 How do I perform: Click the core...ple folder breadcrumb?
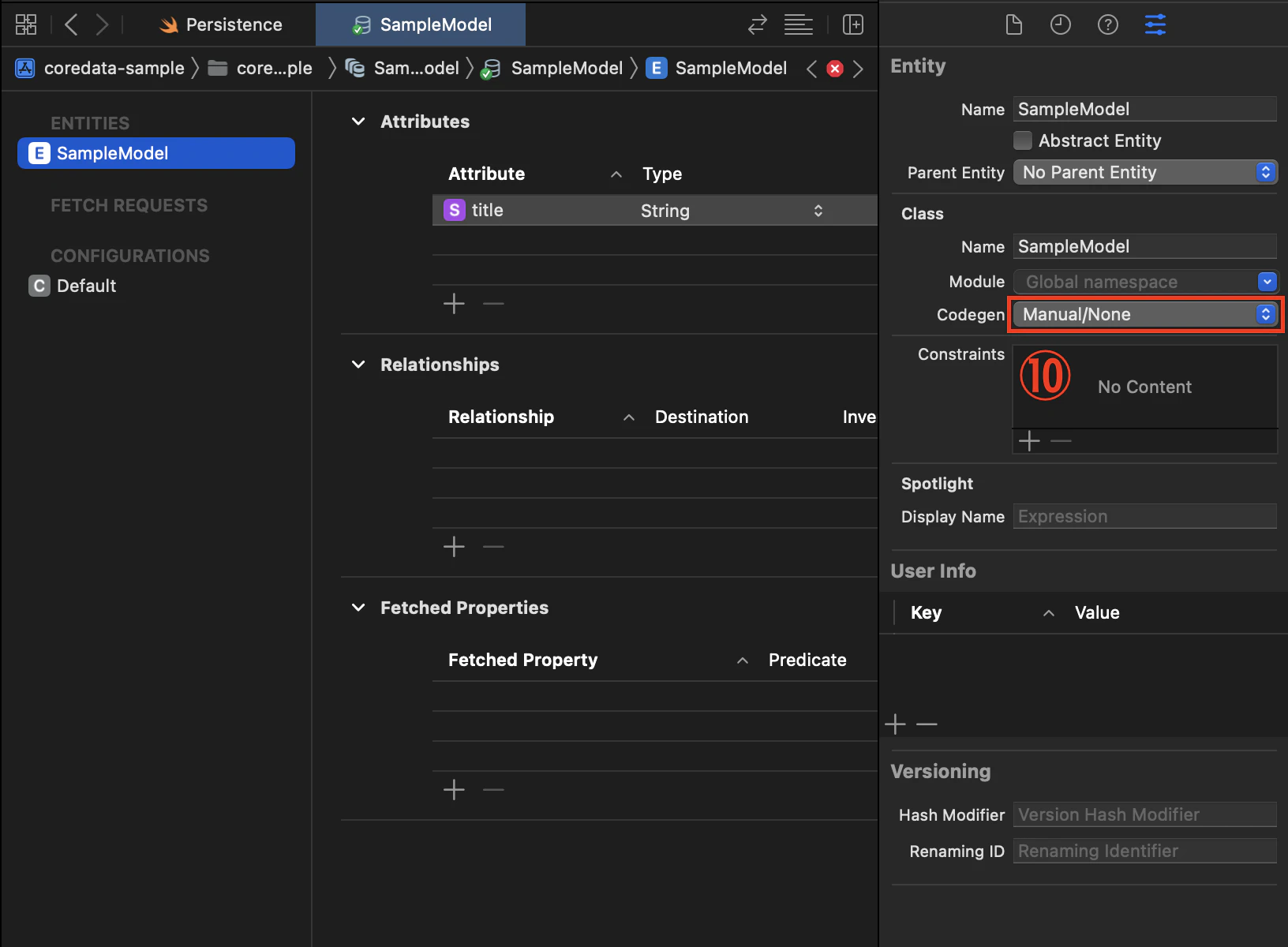(x=260, y=69)
